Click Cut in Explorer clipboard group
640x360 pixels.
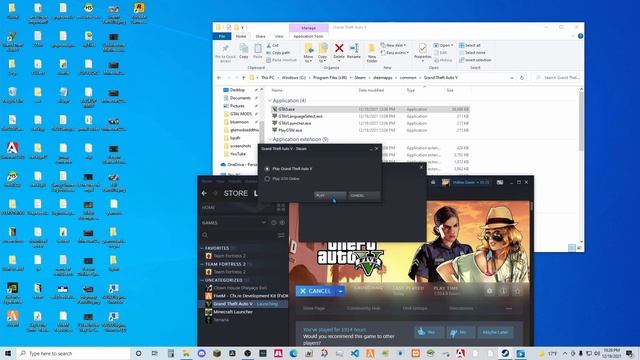[273, 45]
